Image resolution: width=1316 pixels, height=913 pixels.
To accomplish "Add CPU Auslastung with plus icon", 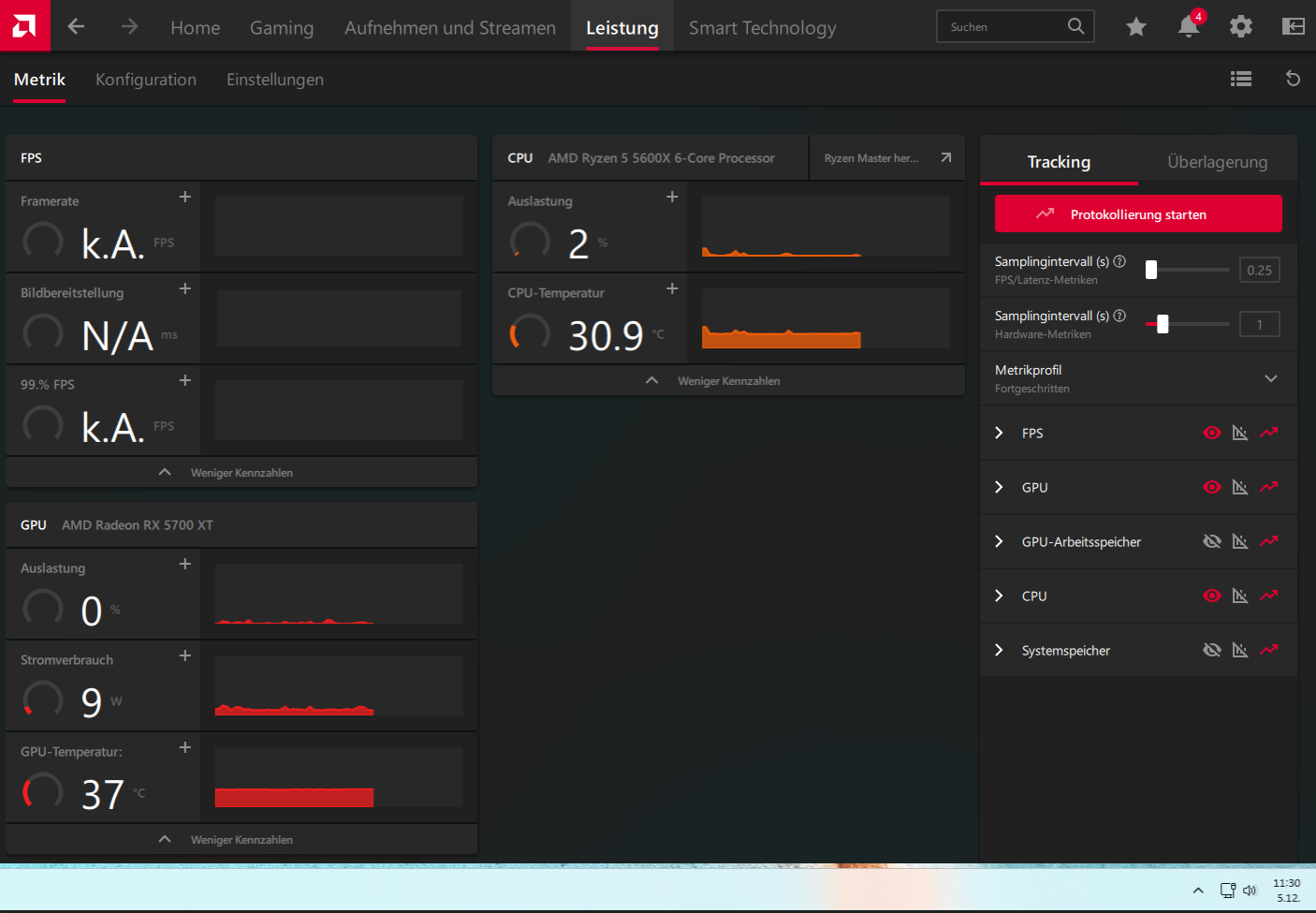I will point(672,197).
